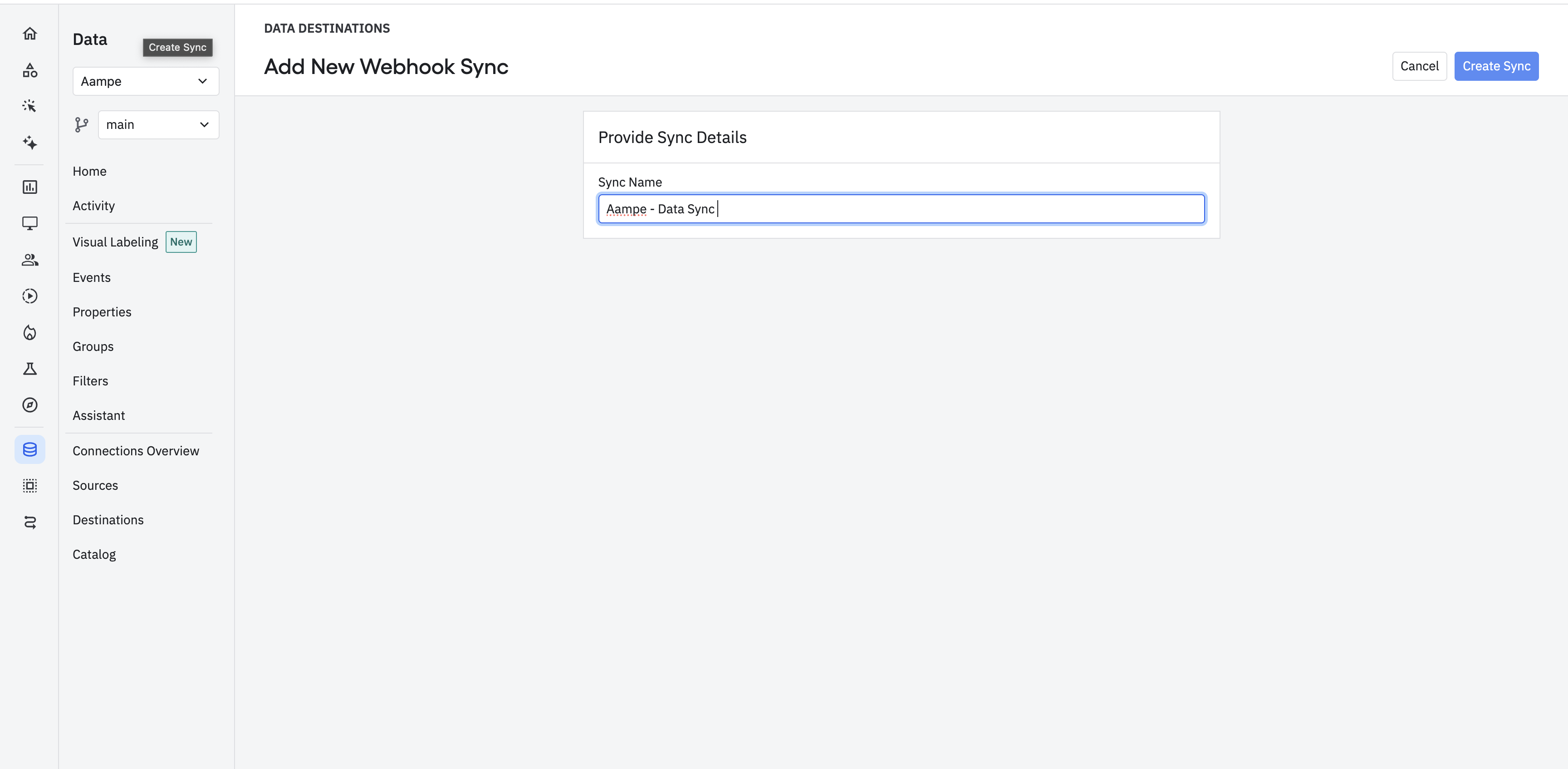Screen dimensions: 1568x769
Task: Open Catalog in the Data sidebar
Action: pos(94,555)
